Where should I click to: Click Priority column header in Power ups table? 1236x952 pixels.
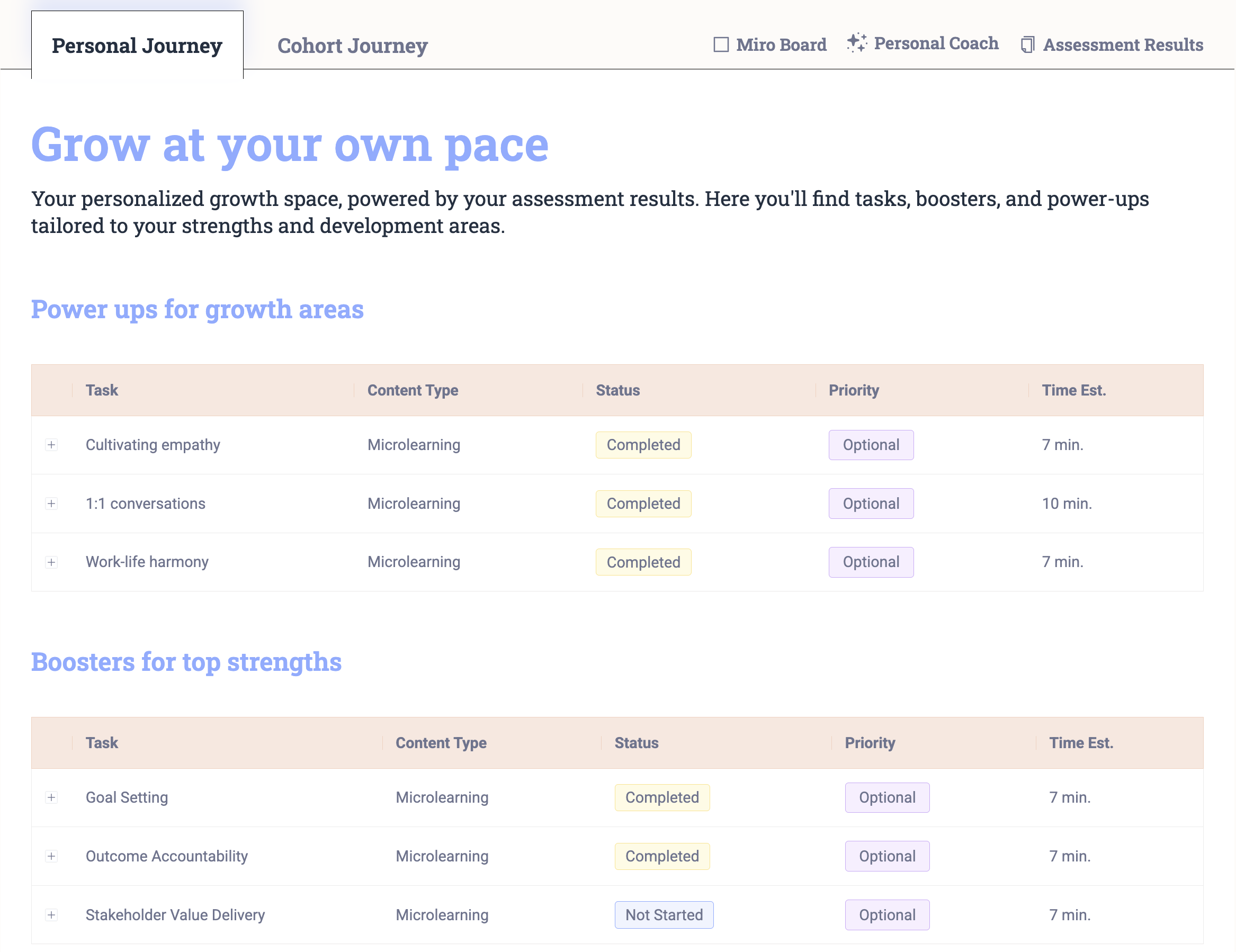pyautogui.click(x=854, y=390)
